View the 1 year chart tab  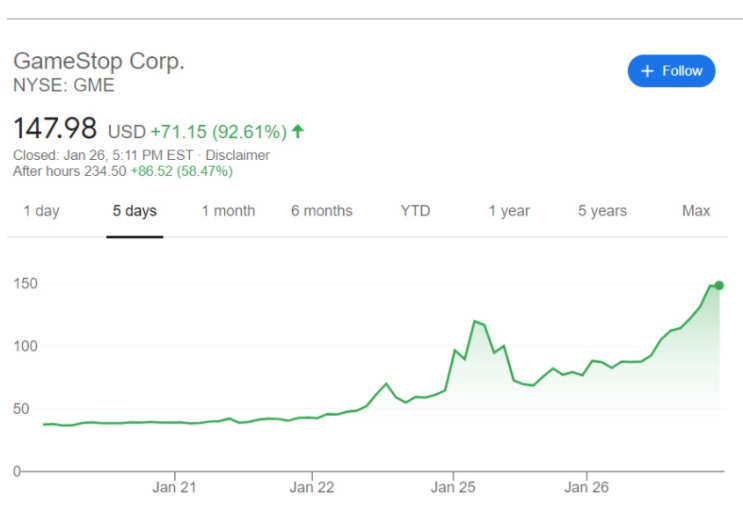point(509,210)
